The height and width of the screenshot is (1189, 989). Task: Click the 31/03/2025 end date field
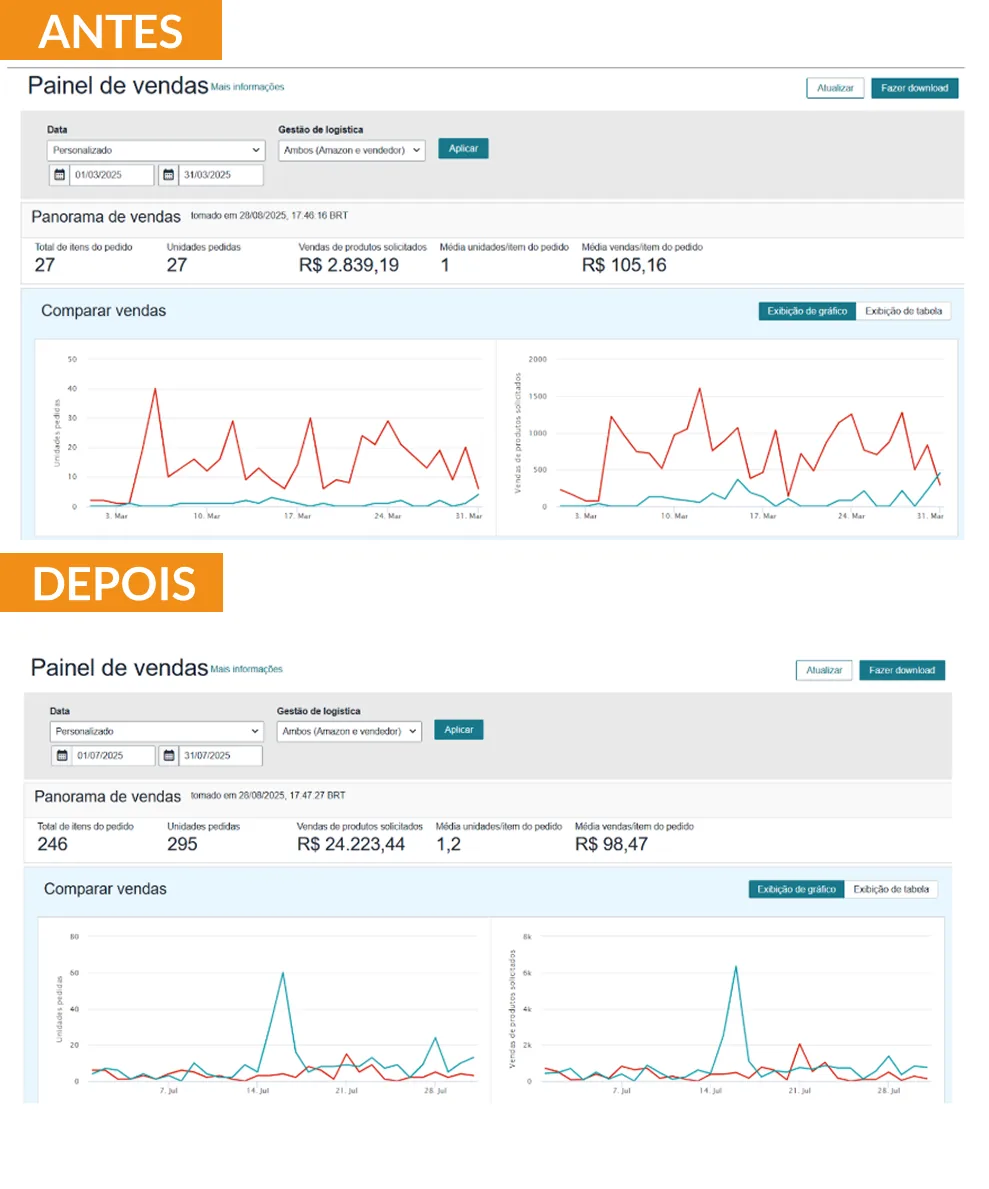[x=220, y=175]
